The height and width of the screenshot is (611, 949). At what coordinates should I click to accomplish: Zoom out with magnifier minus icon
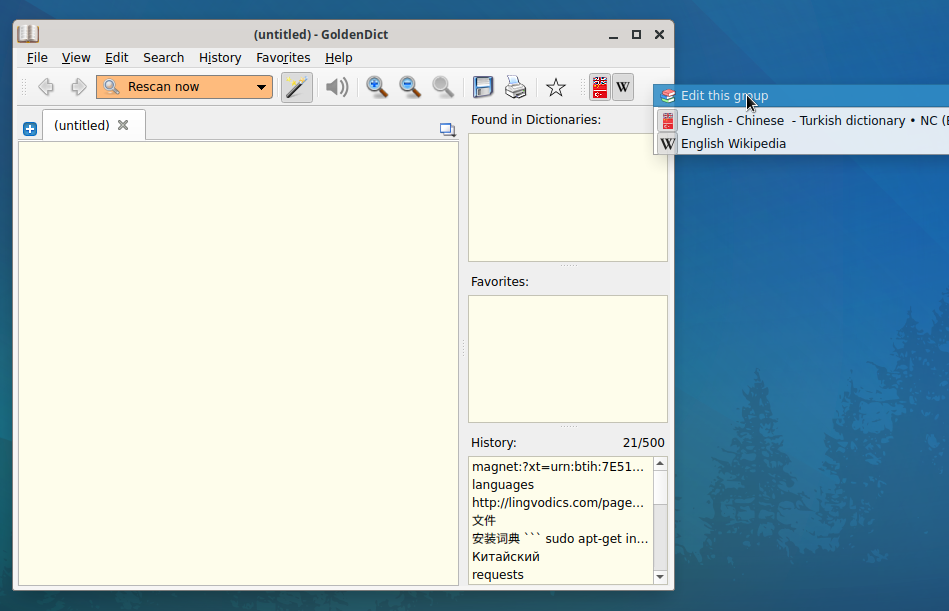tap(410, 87)
